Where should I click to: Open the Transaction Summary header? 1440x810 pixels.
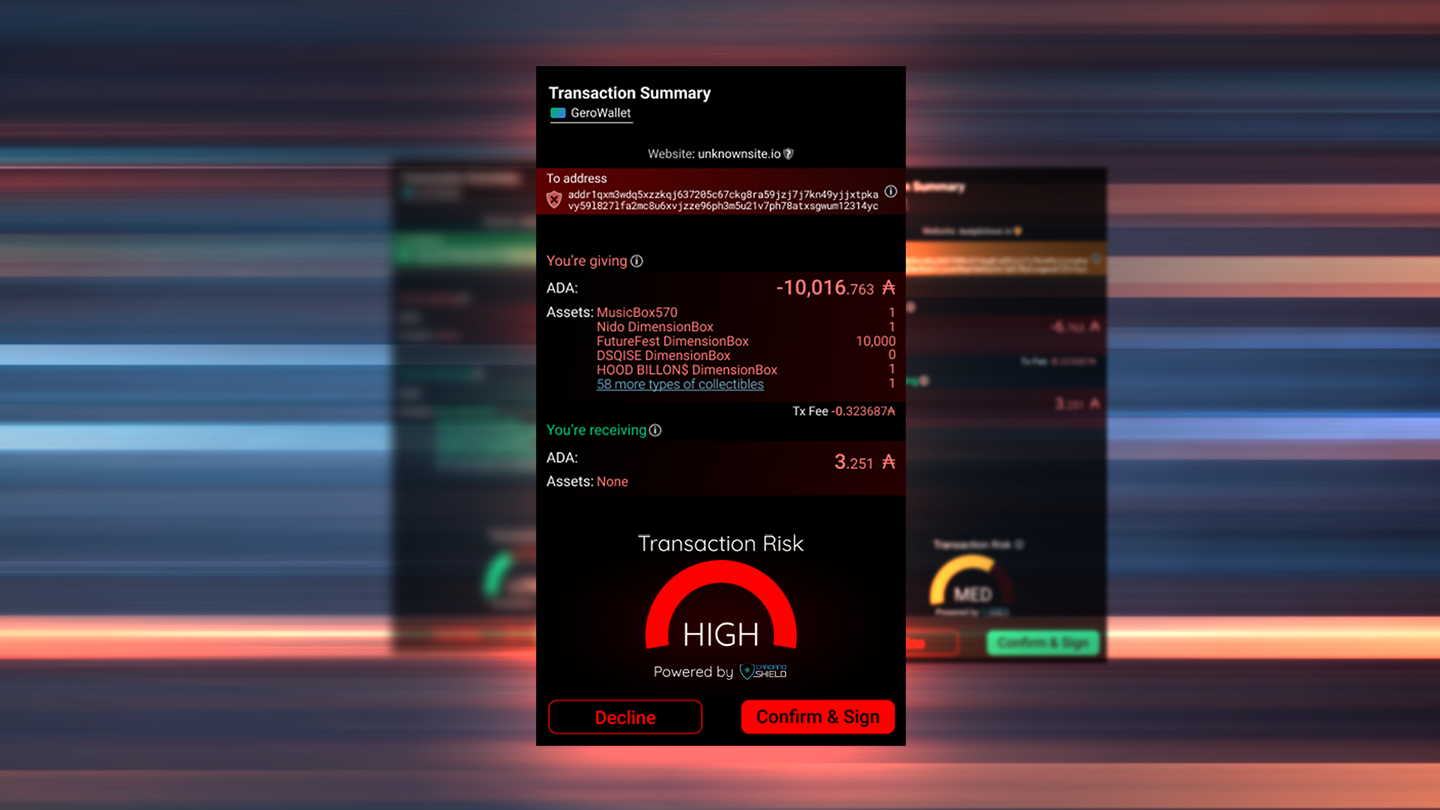[629, 93]
